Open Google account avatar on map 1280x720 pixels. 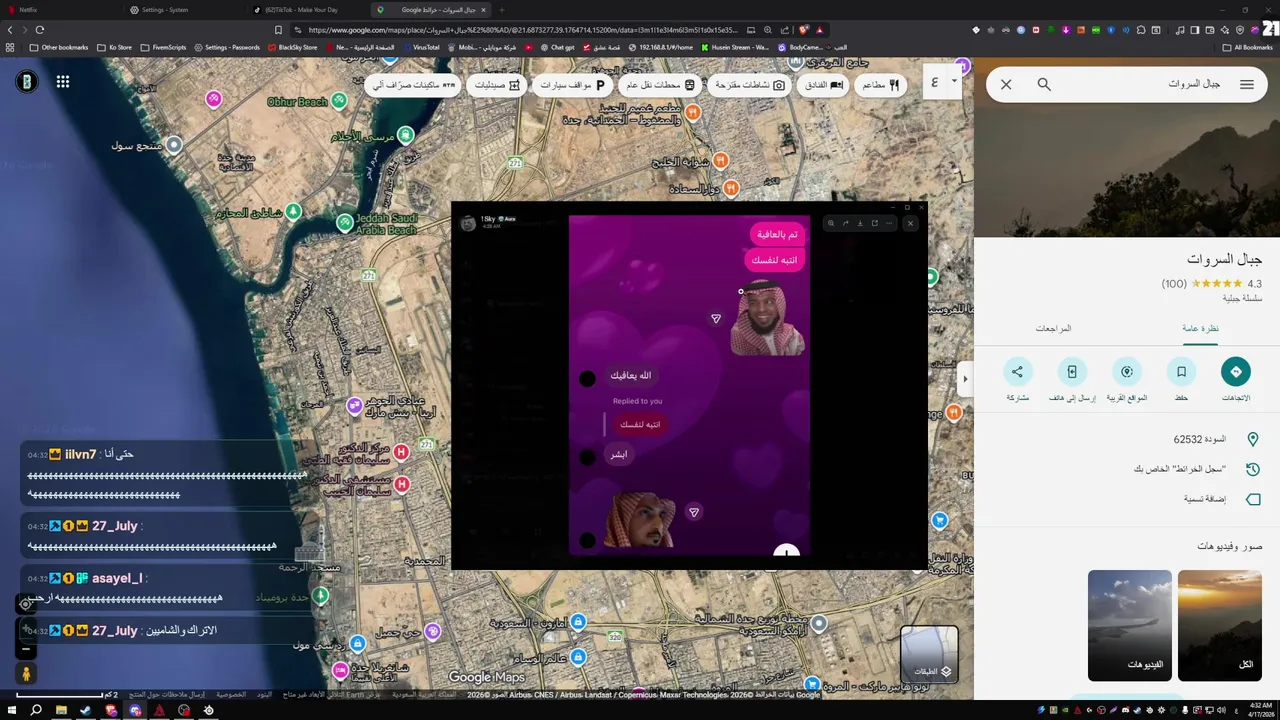tap(27, 82)
